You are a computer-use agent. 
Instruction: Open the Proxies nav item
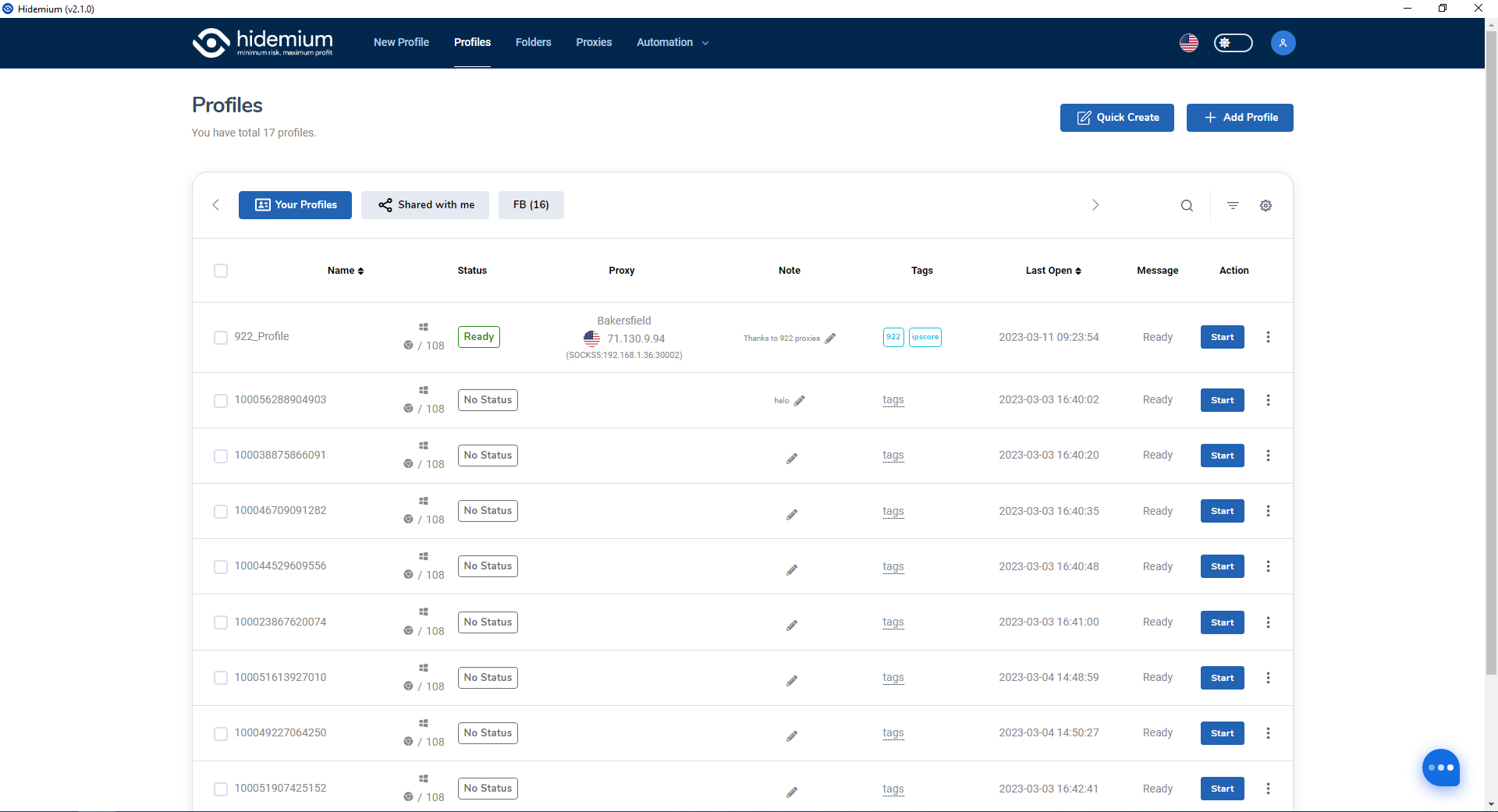pyautogui.click(x=594, y=43)
